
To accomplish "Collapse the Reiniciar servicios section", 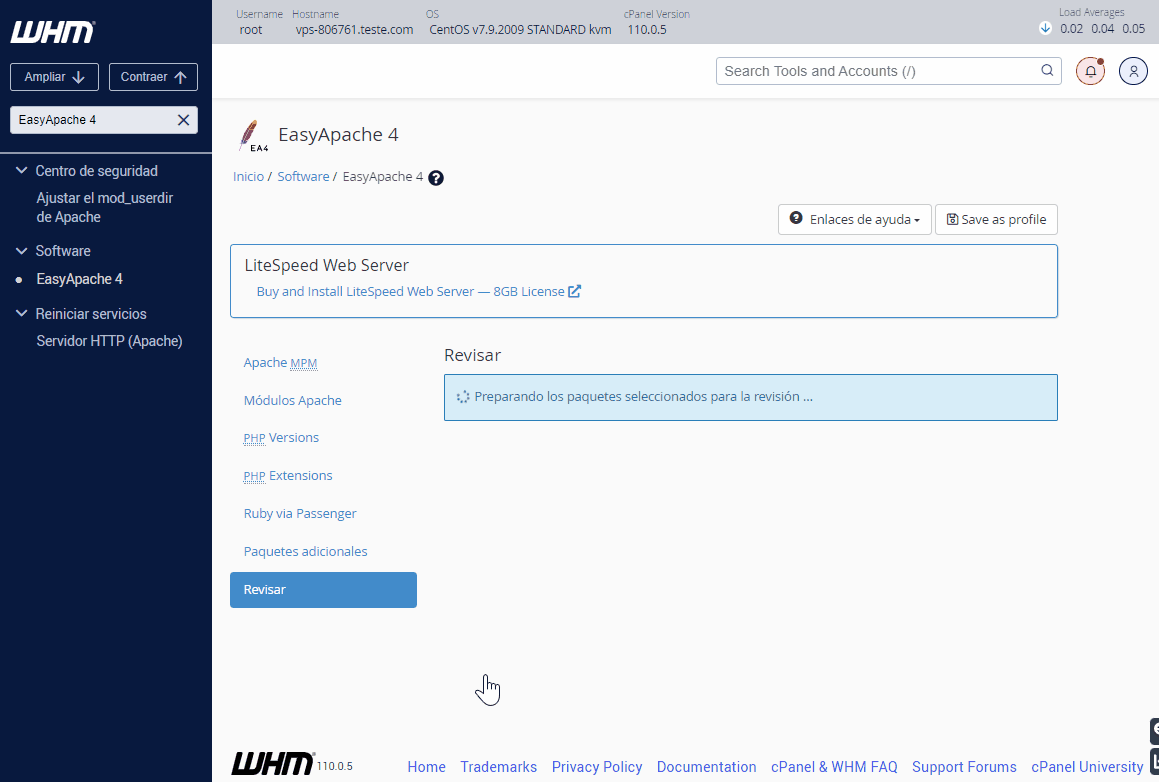I will point(21,313).
